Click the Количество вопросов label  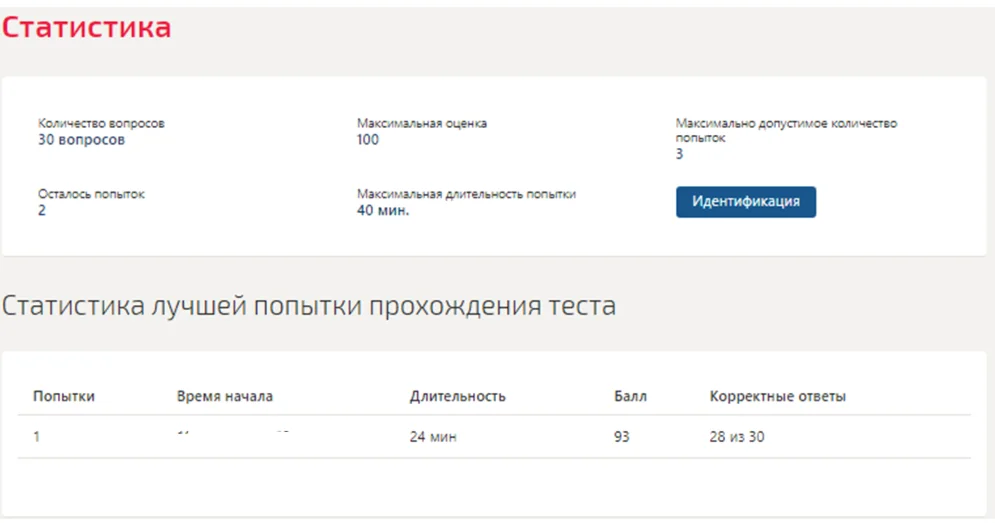101,123
